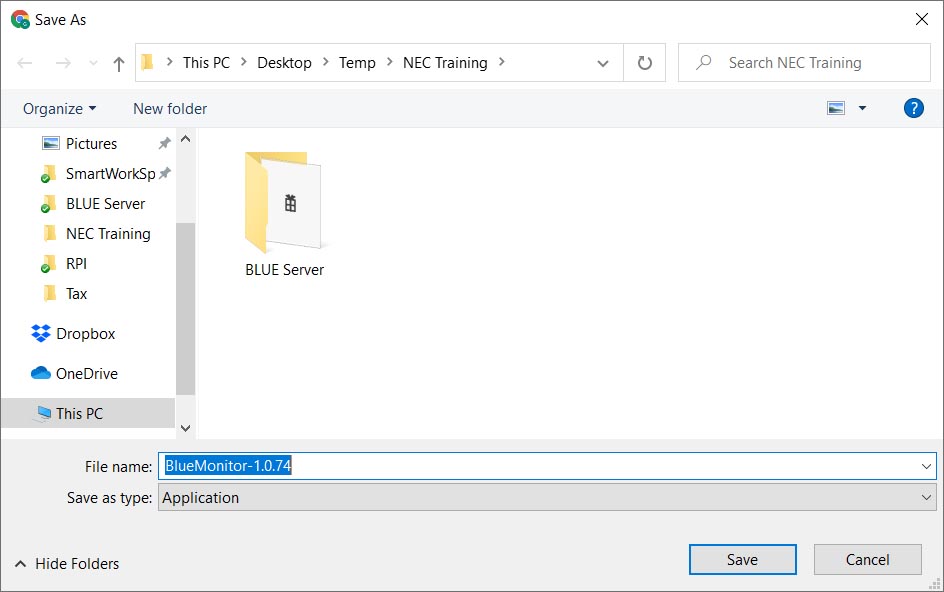Open Help with the question mark

pos(913,108)
